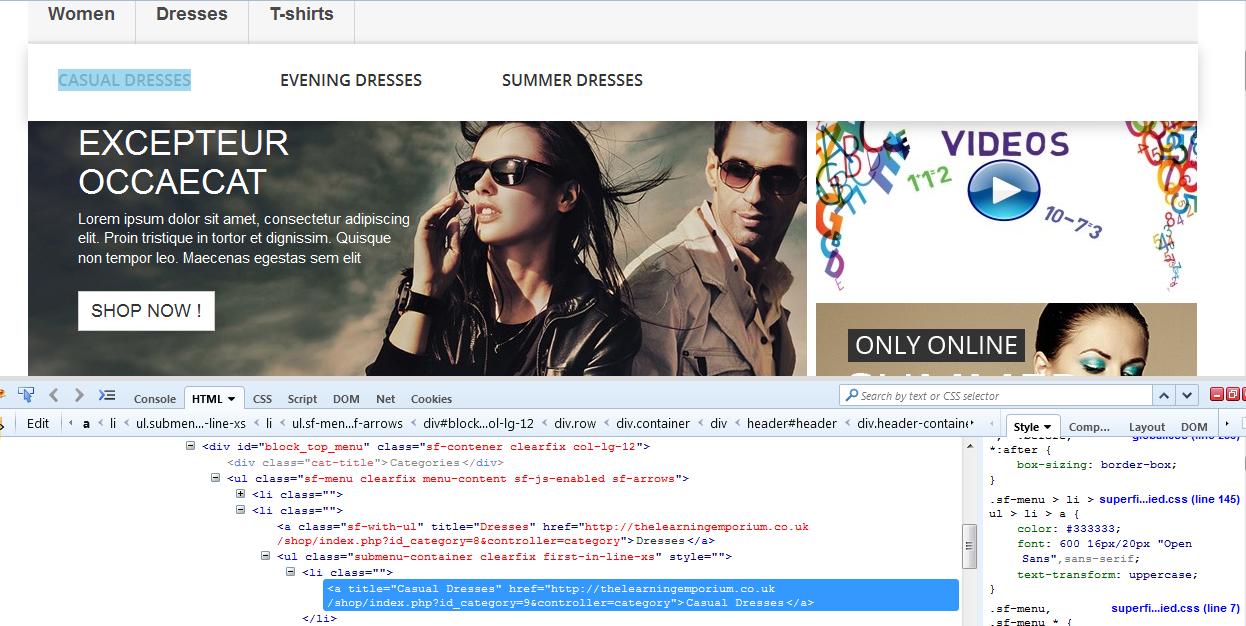Open the Women menu category
1246x626 pixels.
click(x=81, y=15)
